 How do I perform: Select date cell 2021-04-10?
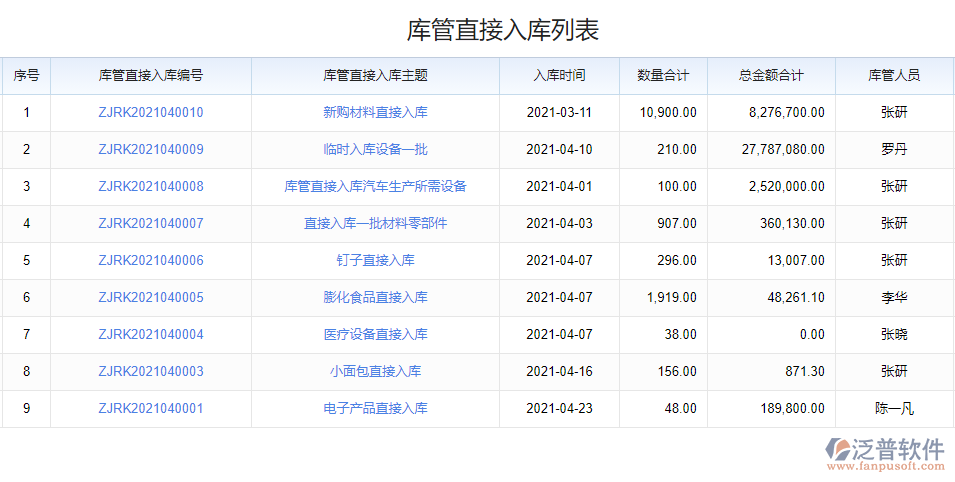559,149
